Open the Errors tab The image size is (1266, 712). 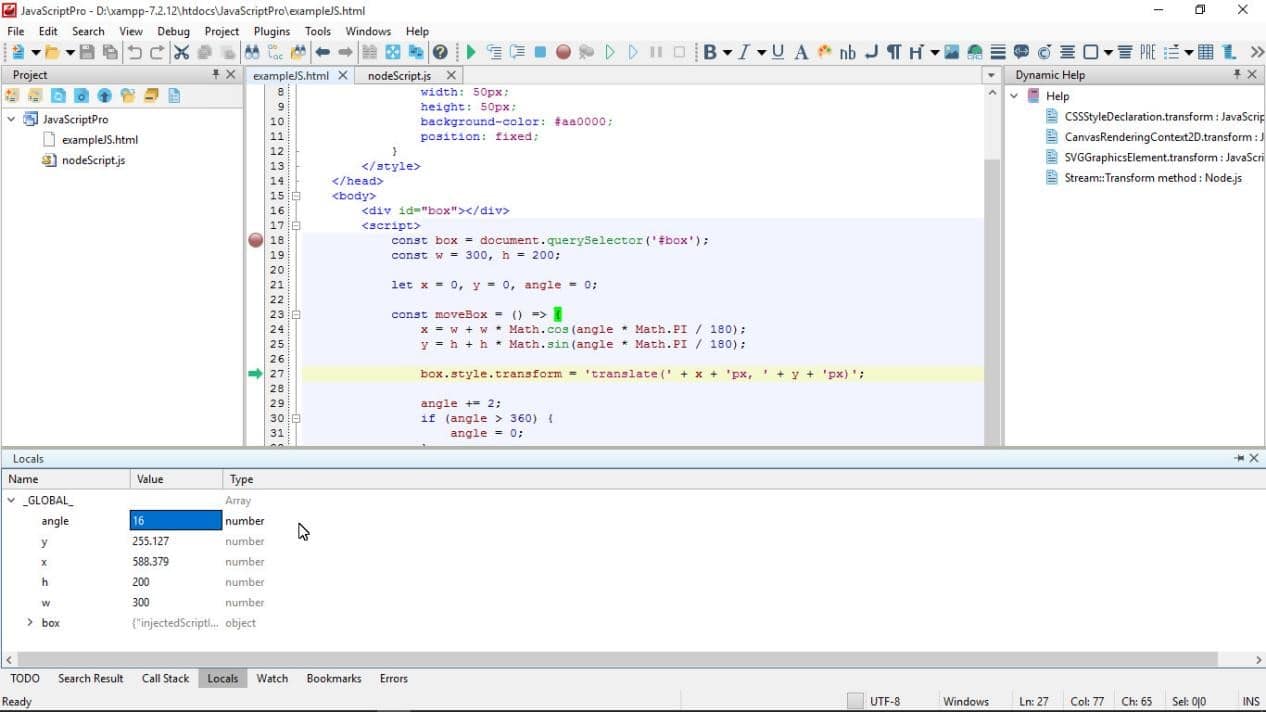pyautogui.click(x=394, y=678)
